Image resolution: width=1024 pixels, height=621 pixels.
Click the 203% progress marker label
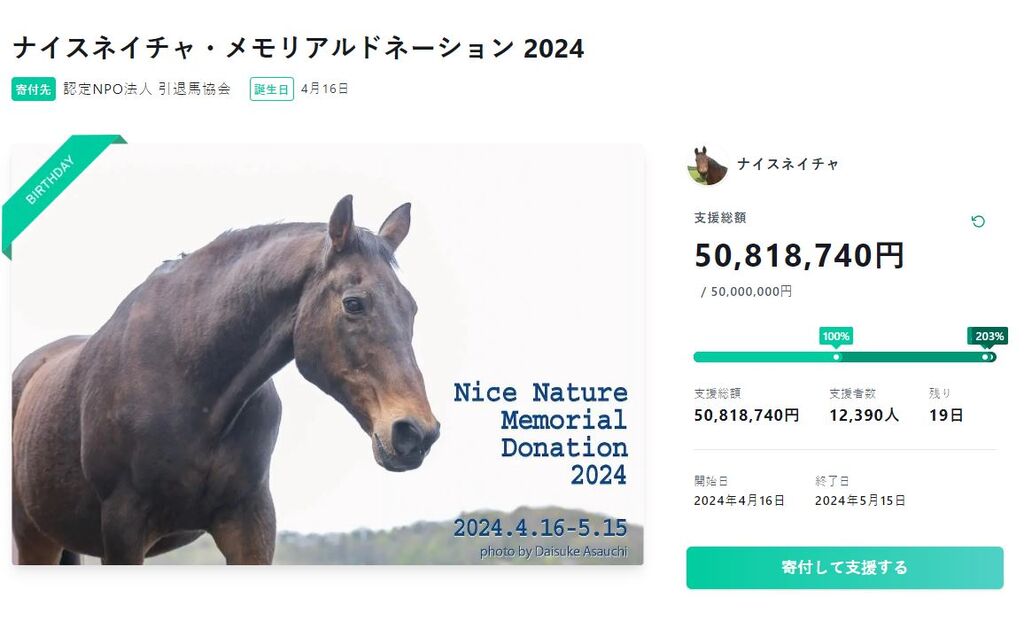987,336
